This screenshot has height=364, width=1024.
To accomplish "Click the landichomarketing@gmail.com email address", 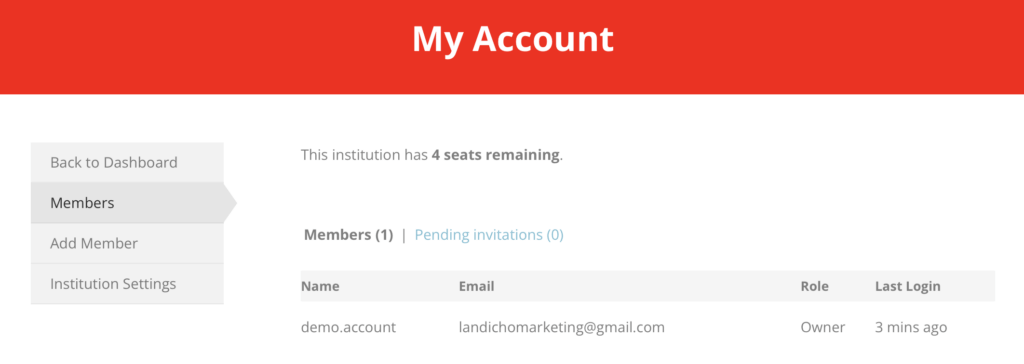I will [562, 327].
